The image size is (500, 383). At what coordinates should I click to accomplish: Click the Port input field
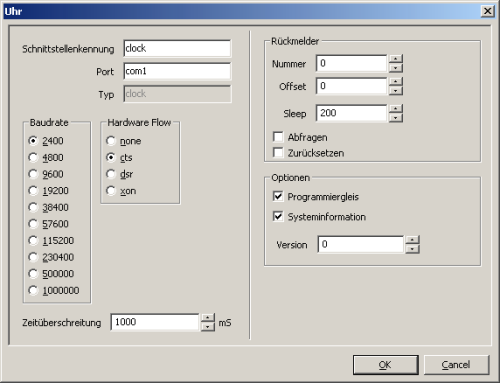pyautogui.click(x=177, y=71)
